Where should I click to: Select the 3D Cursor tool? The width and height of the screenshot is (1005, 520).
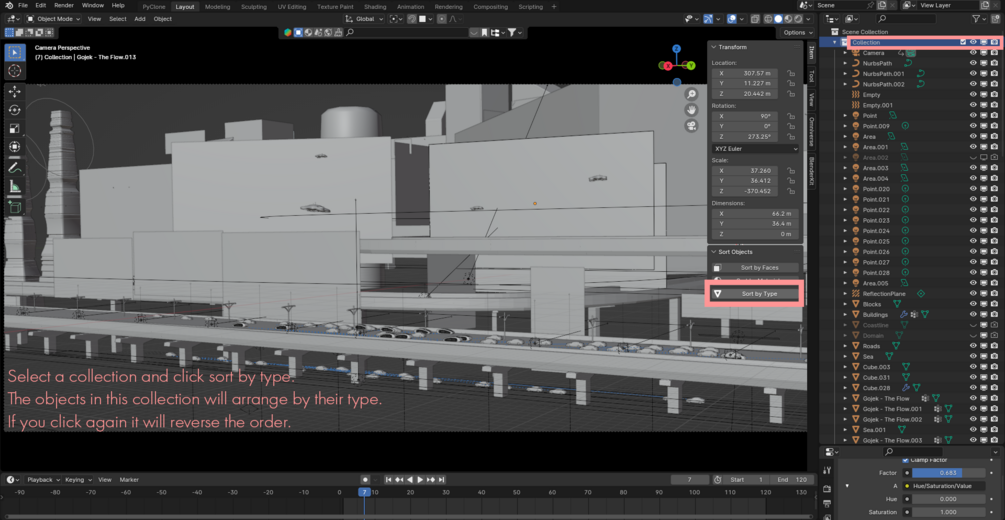pos(15,70)
